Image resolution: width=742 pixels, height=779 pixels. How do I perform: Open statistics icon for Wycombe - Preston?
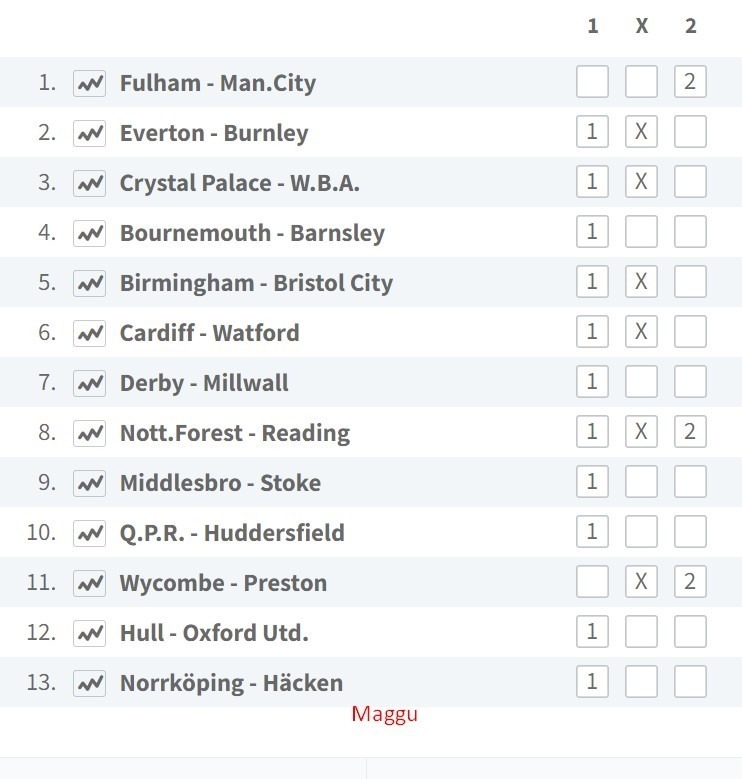click(x=89, y=583)
